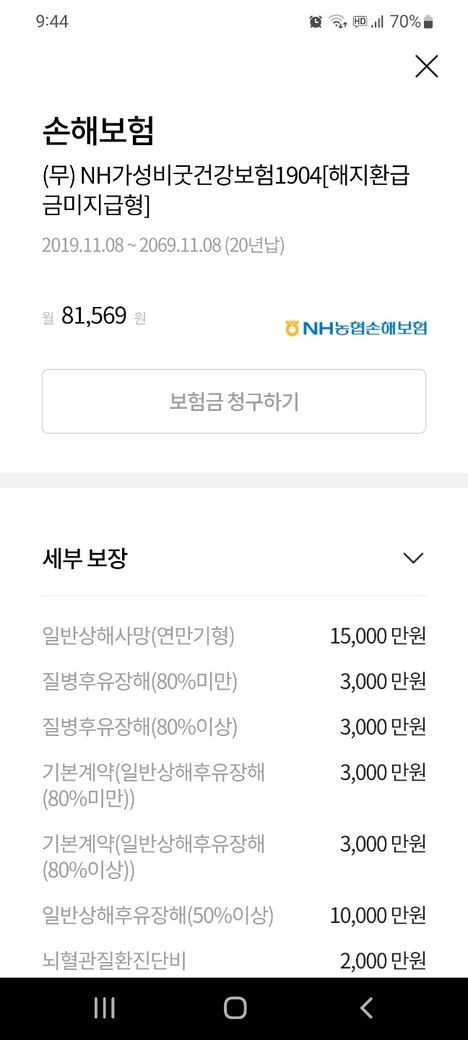Viewport: 468px width, 1040px height.
Task: Tap the 세부 보장 section header
Action: (233, 558)
